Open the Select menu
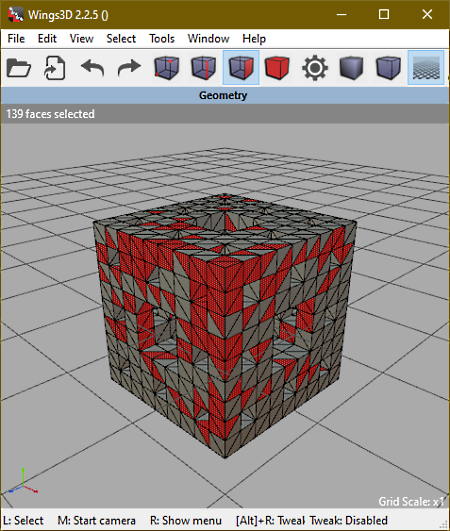Screen dimensions: 450x531 coord(121,39)
